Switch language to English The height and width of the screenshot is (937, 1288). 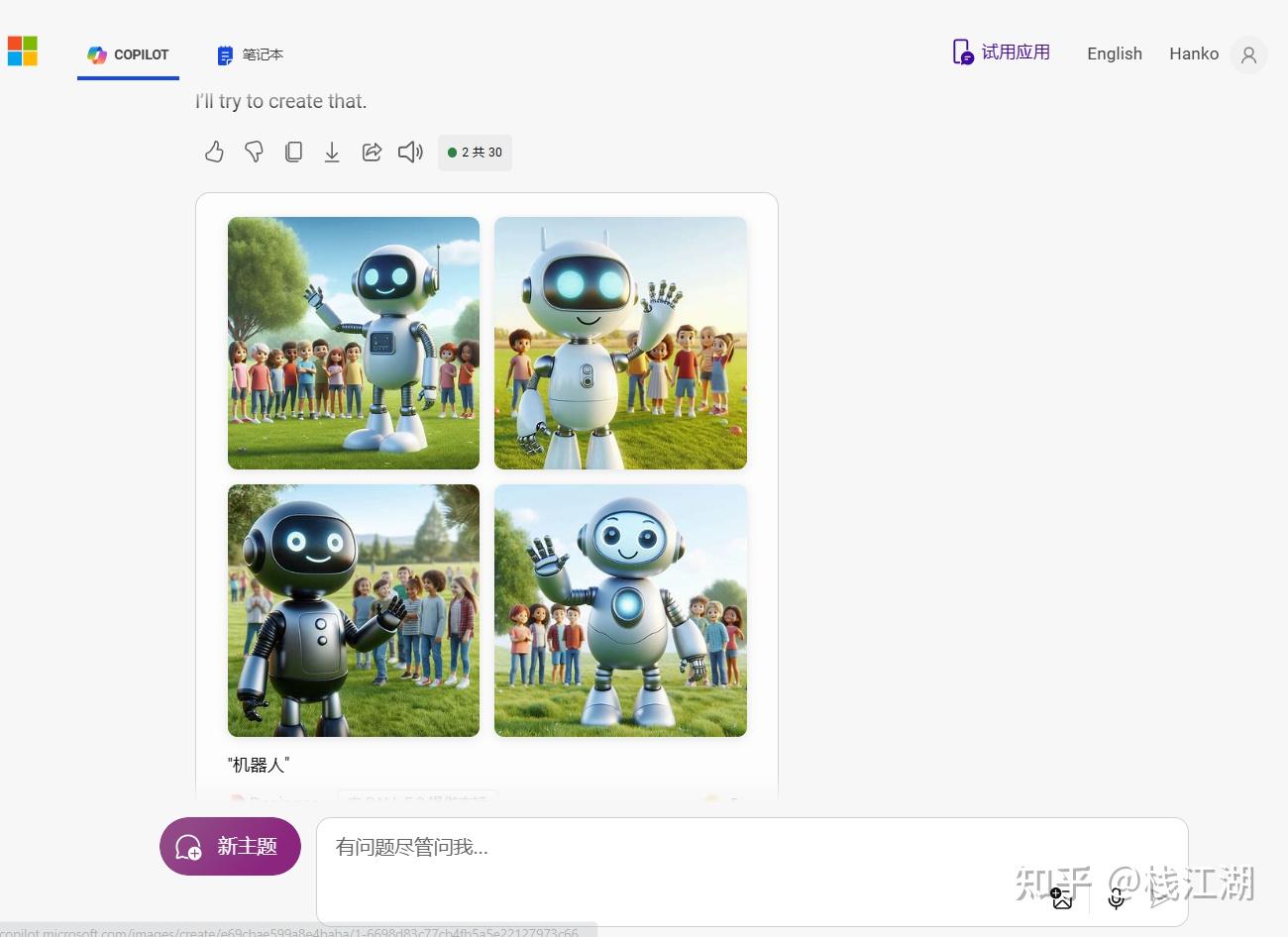[x=1115, y=53]
